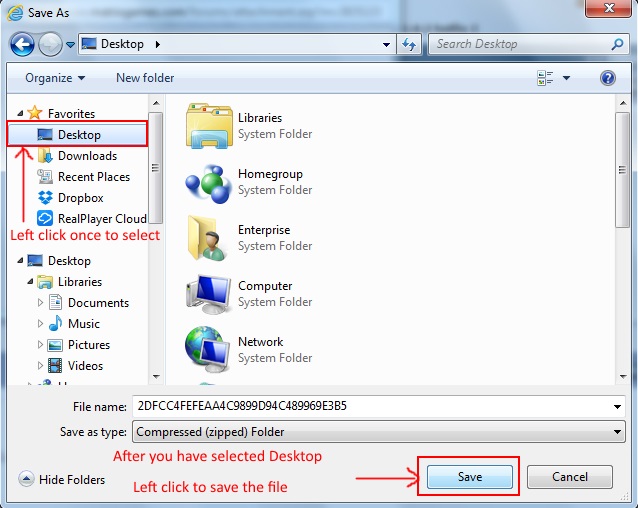Click the RealPlayer Cloud icon

pyautogui.click(x=45, y=218)
